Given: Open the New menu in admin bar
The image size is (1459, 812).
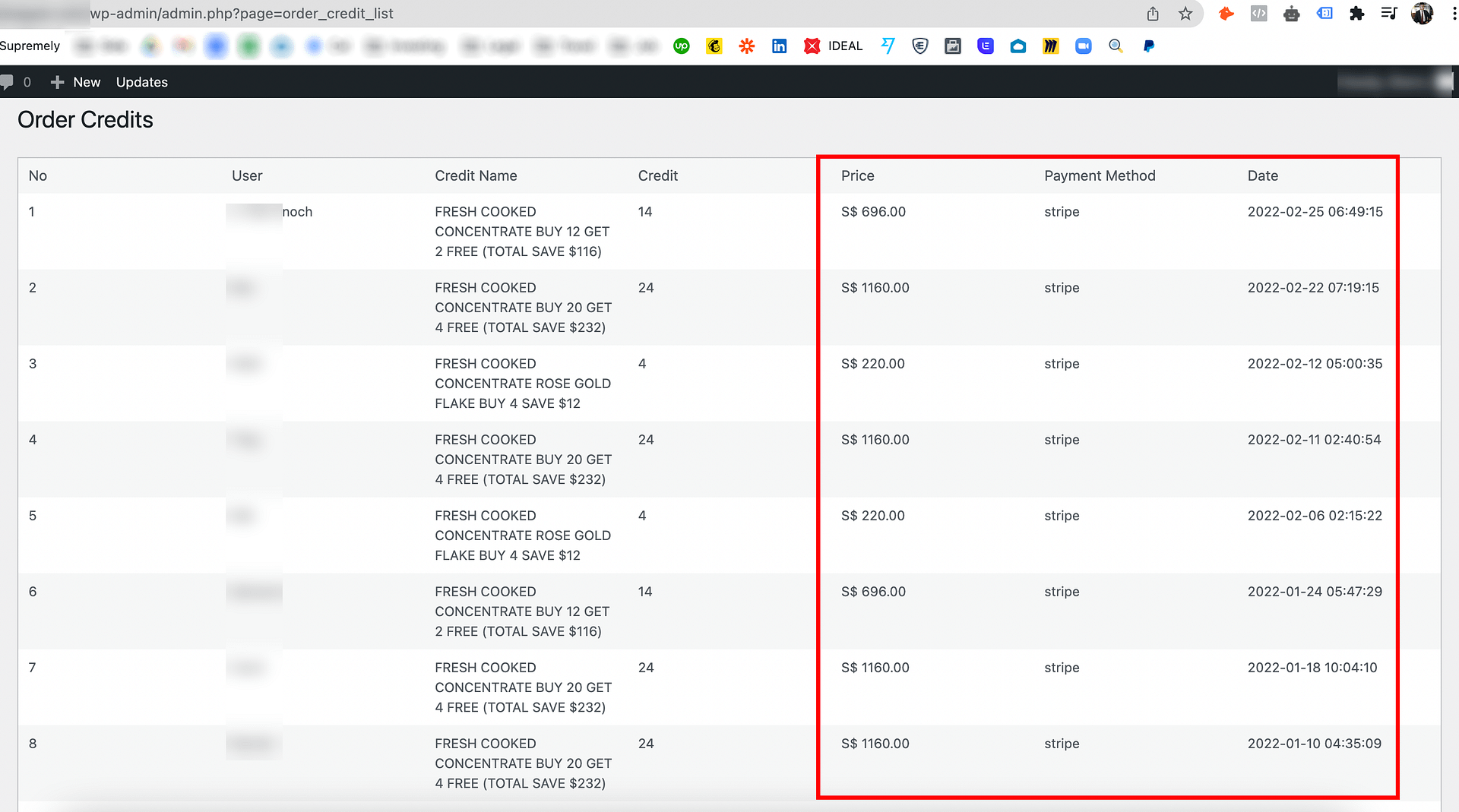Looking at the screenshot, I should coord(76,82).
